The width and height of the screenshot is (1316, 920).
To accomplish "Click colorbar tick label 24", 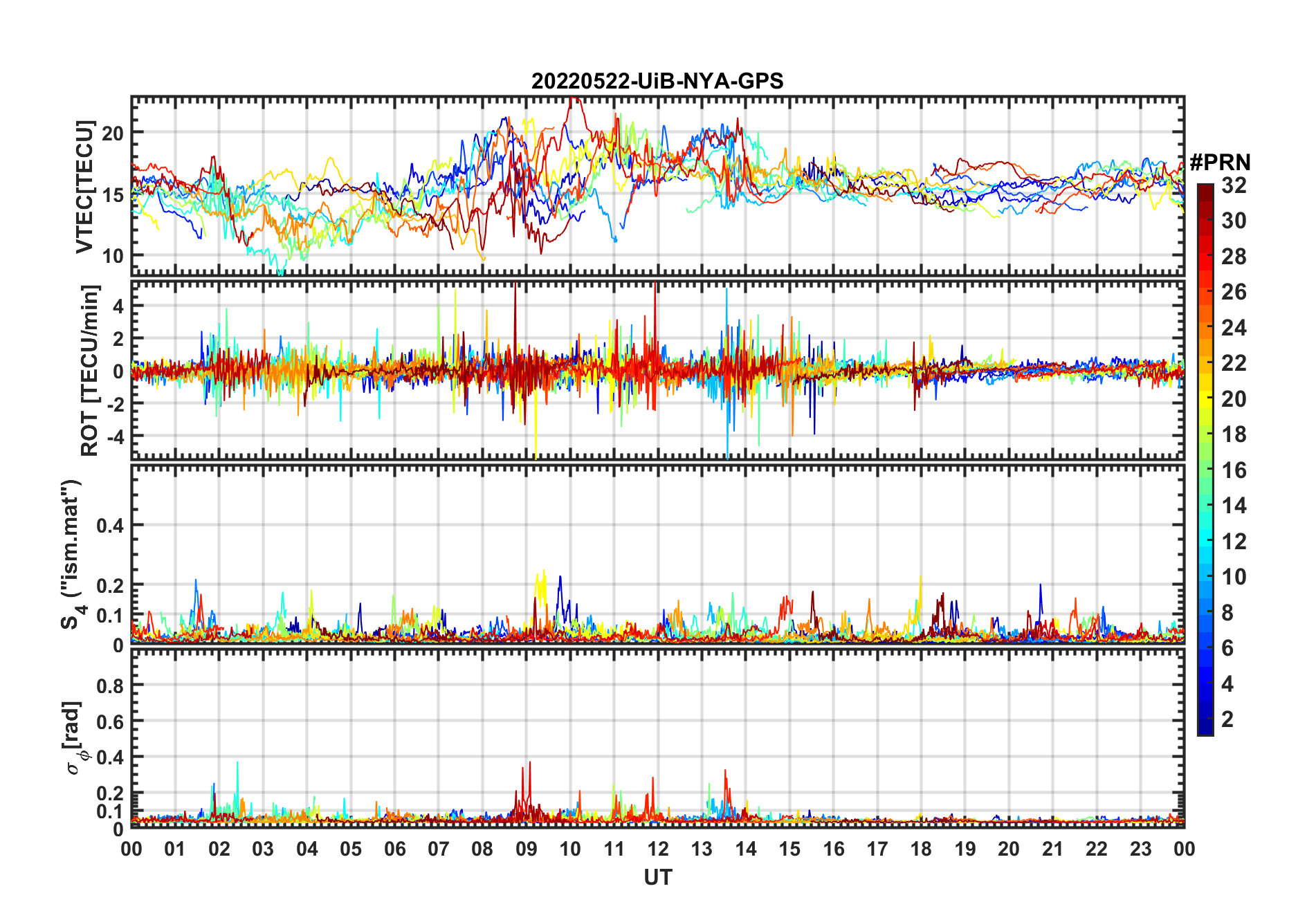I will (1234, 327).
